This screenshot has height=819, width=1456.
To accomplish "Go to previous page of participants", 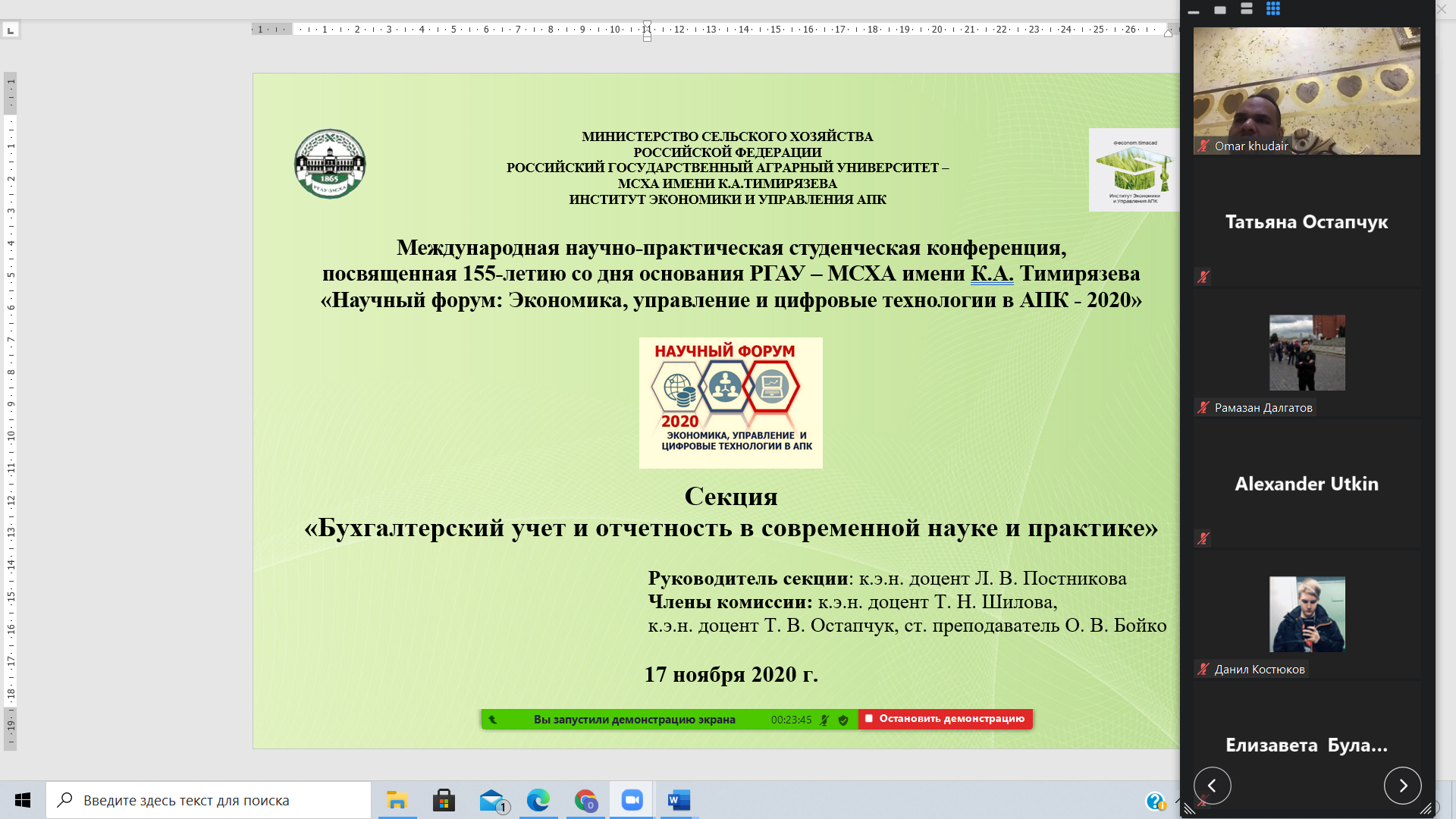I will 1212,786.
